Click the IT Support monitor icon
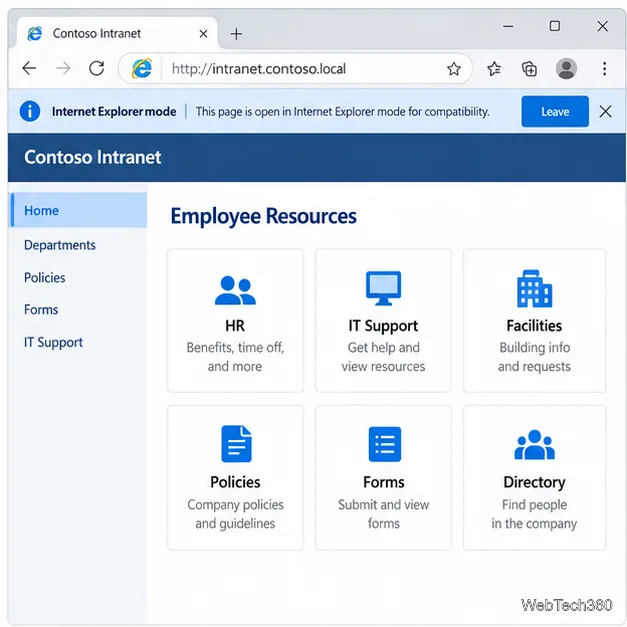Screen dimensions: 627x627 pyautogui.click(x=383, y=288)
